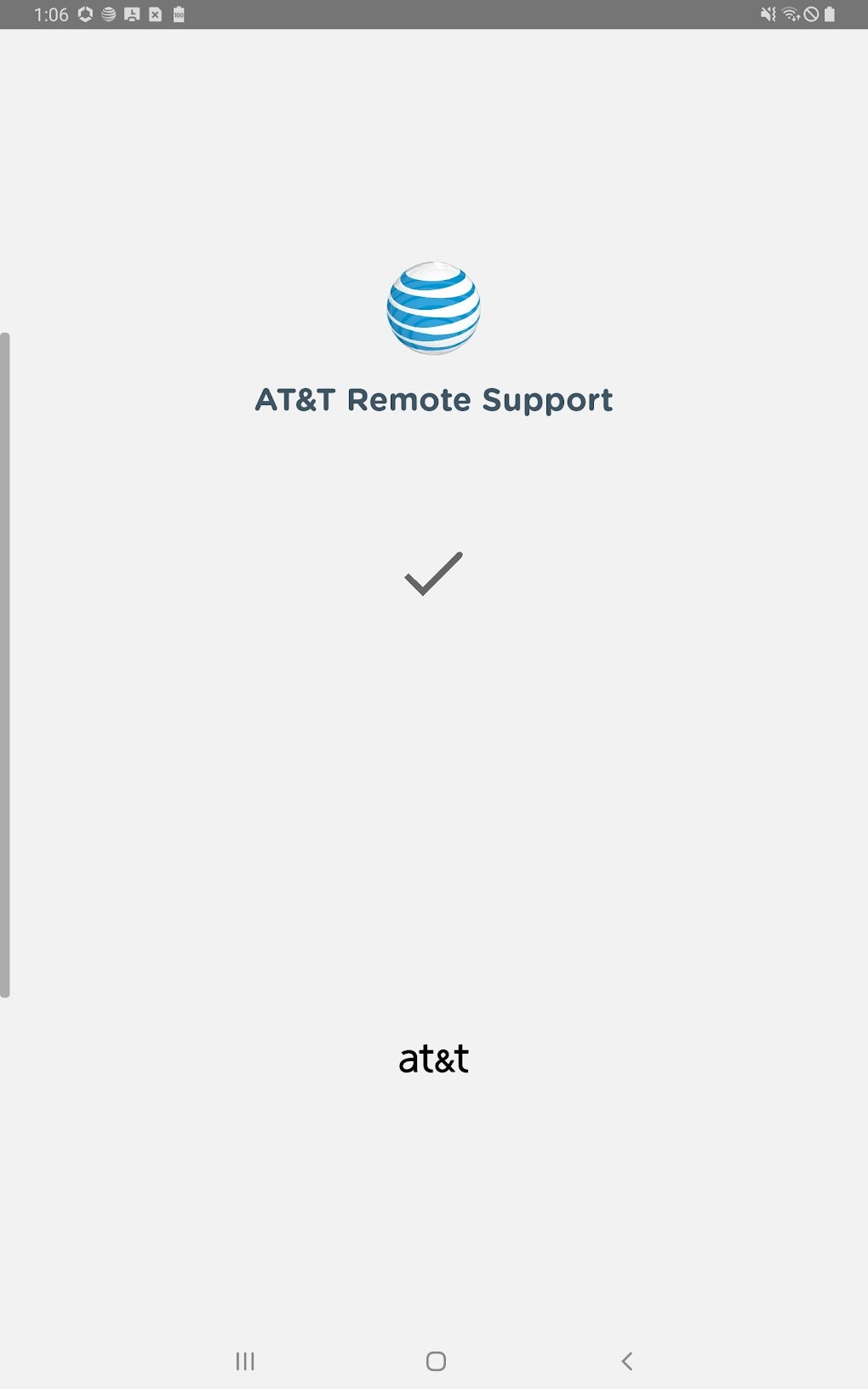Tap the SIM card error status icon

pyautogui.click(x=156, y=14)
